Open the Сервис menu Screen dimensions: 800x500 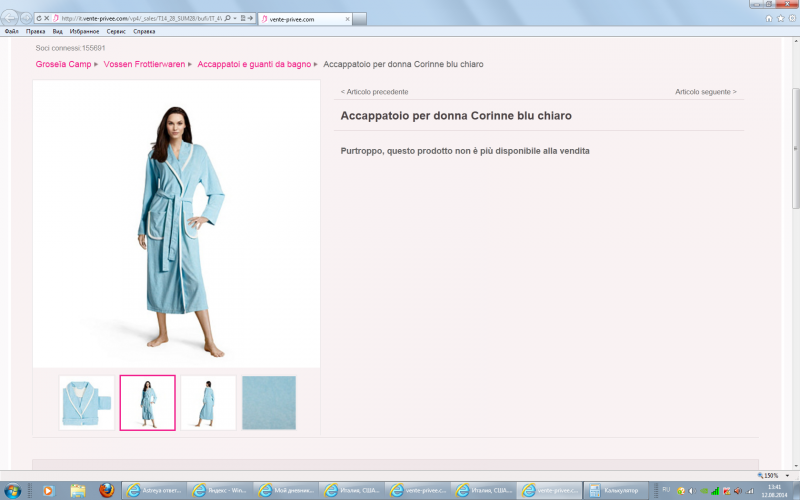(x=116, y=31)
